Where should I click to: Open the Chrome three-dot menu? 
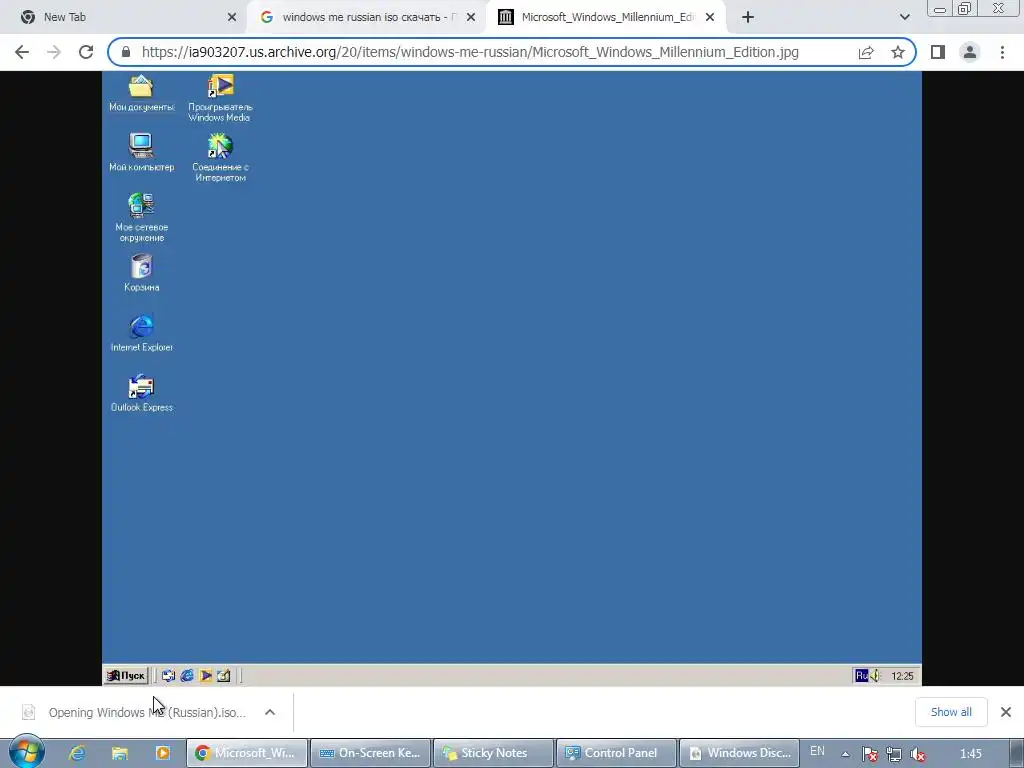tap(1002, 52)
